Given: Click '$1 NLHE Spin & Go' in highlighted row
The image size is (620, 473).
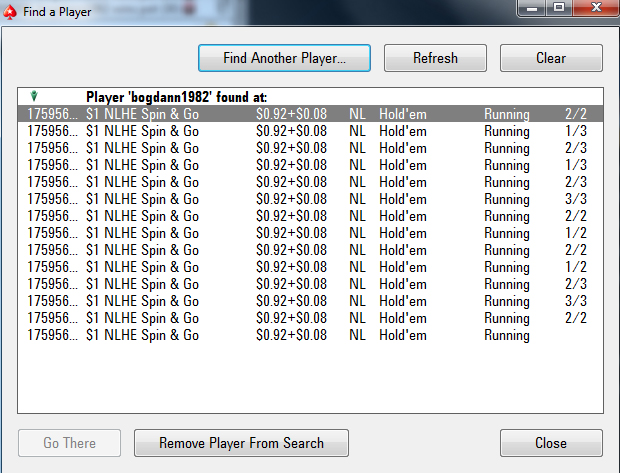Looking at the screenshot, I should pyautogui.click(x=142, y=114).
